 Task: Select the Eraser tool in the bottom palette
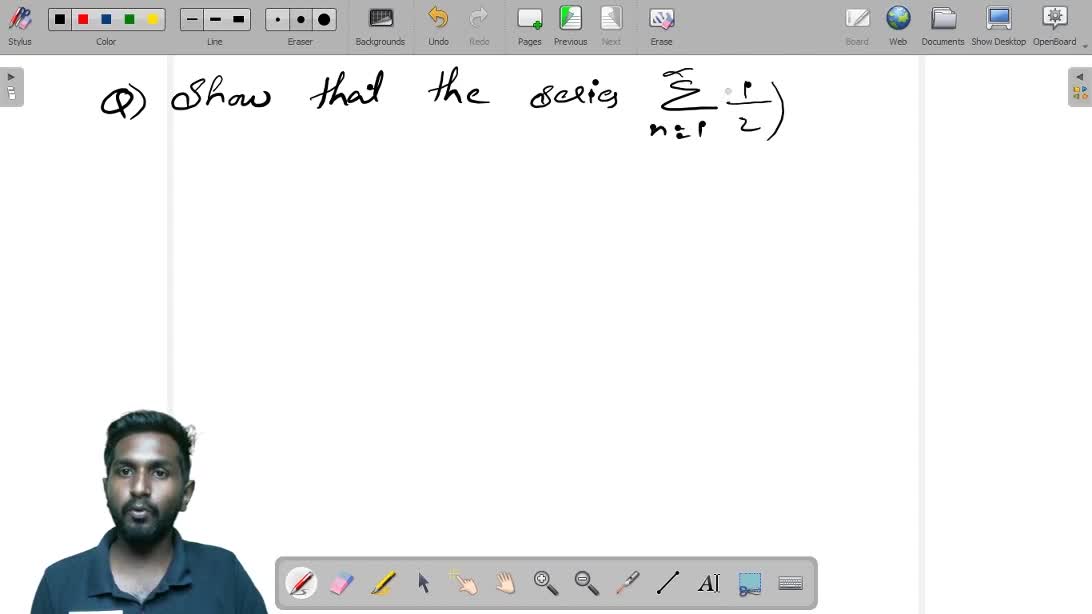tap(342, 583)
